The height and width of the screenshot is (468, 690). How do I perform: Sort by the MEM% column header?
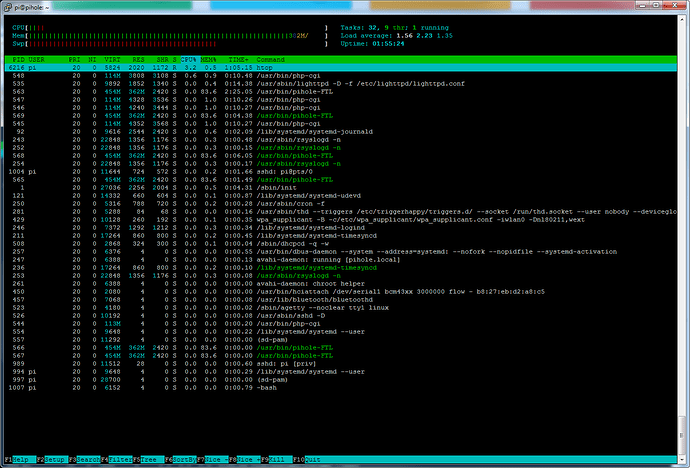click(209, 60)
